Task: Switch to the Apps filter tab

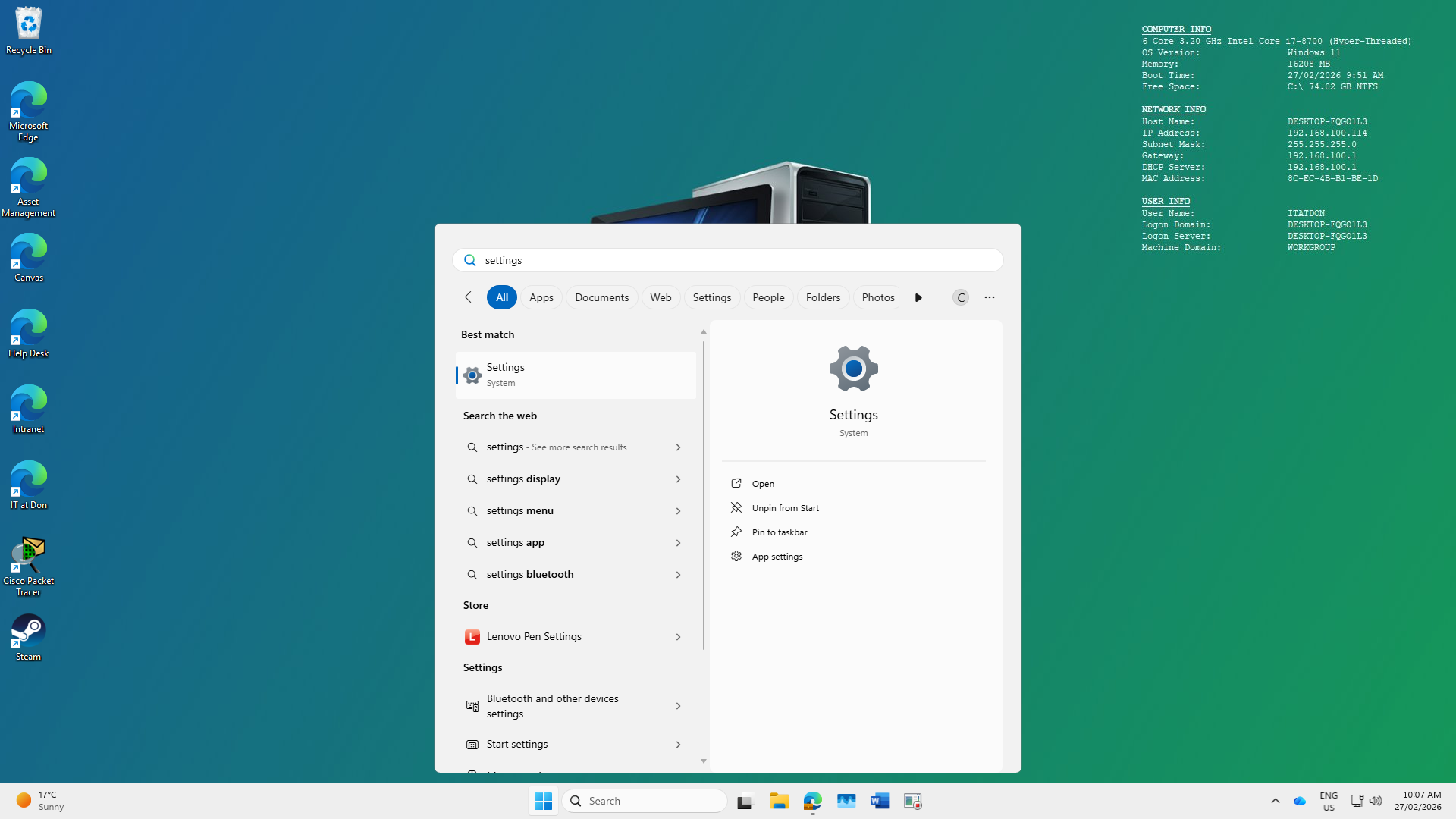Action: [541, 297]
